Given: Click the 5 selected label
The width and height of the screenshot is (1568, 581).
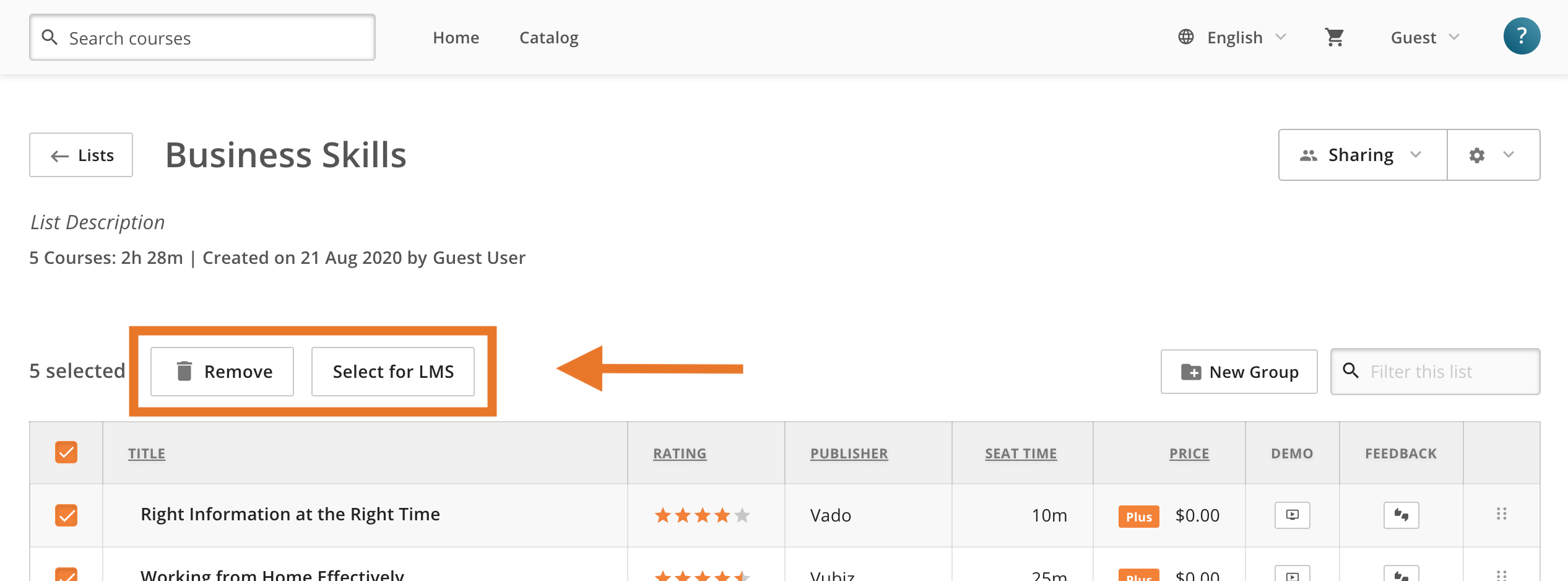Looking at the screenshot, I should [x=77, y=370].
